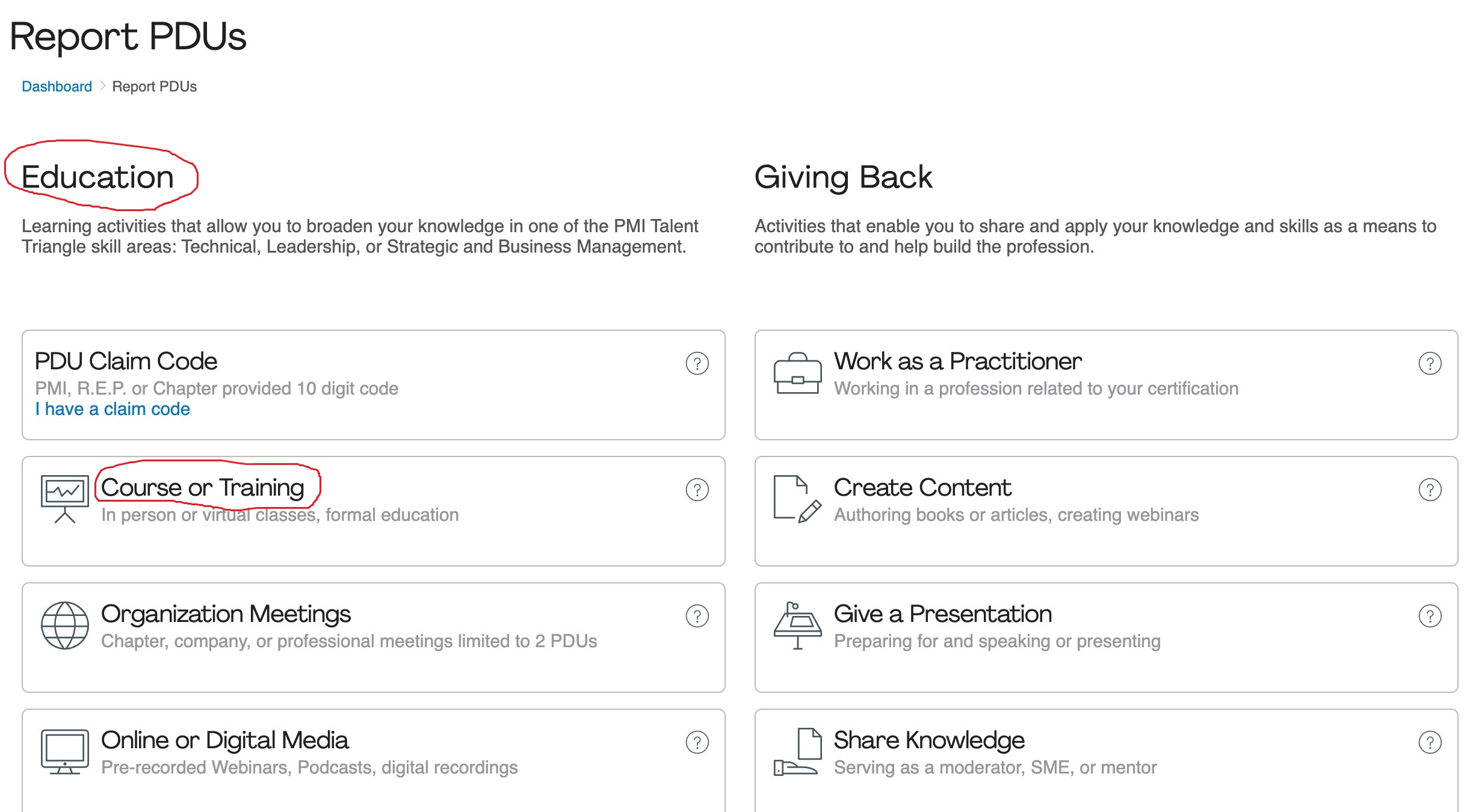View help for Give a Presentation
Image resolution: width=1467 pixels, height=812 pixels.
coord(1430,616)
